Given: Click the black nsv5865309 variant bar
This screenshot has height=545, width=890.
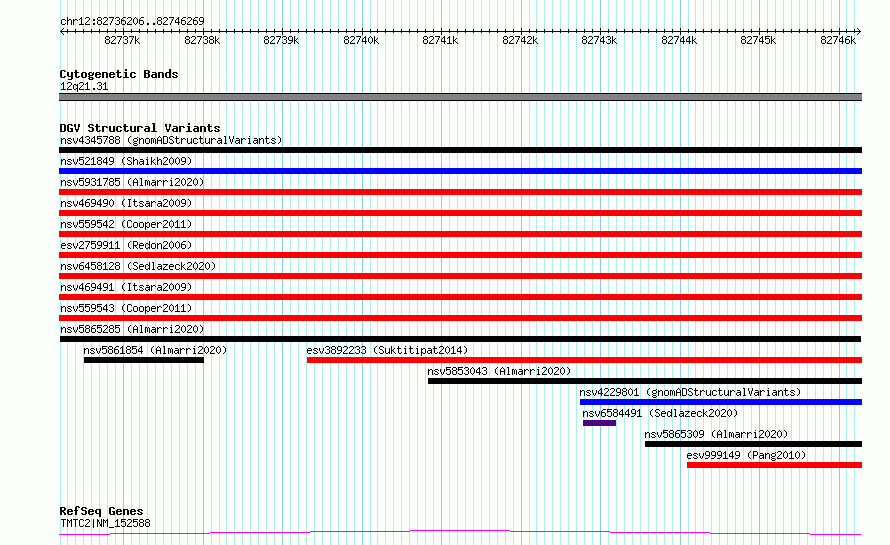Looking at the screenshot, I should coord(753,444).
